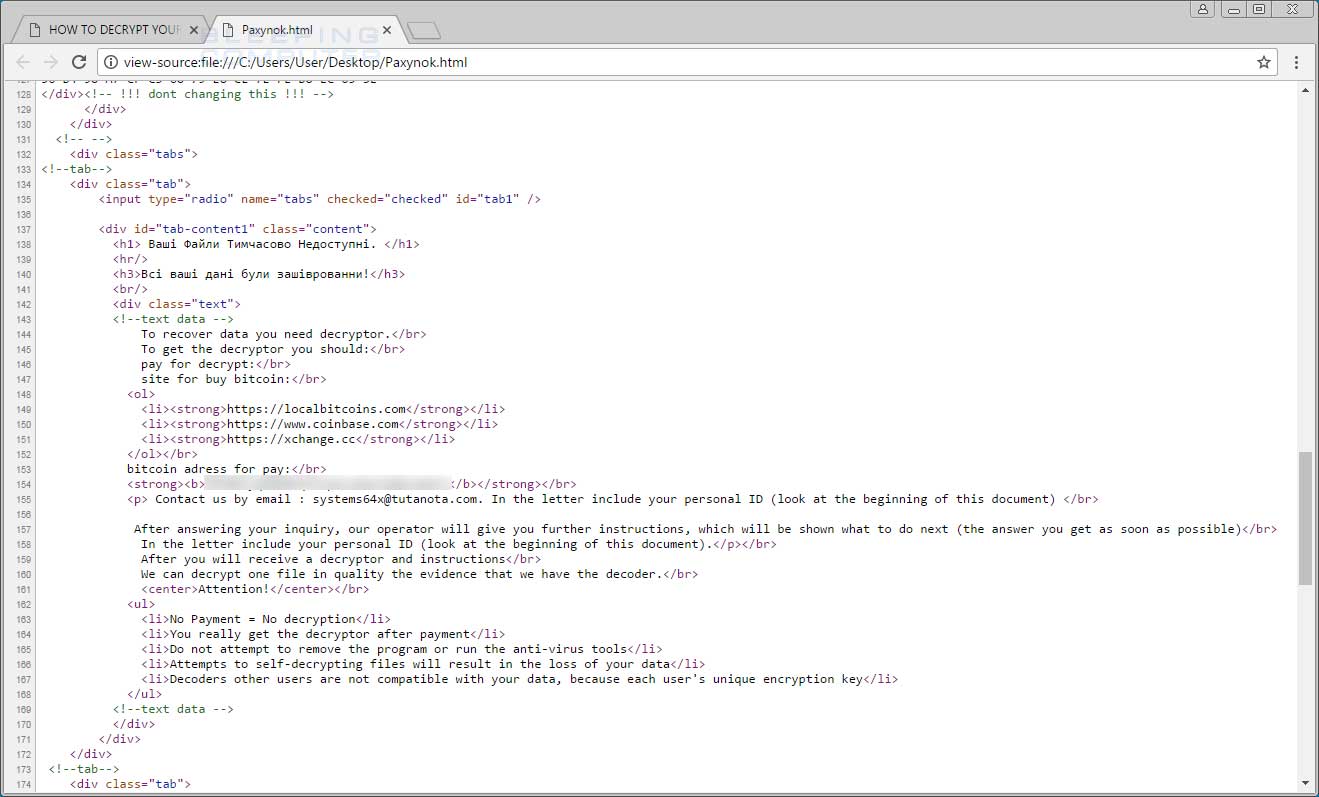Viewport: 1319px width, 797px height.
Task: Click the page icon on the Paxynok.html tab
Action: 227,29
